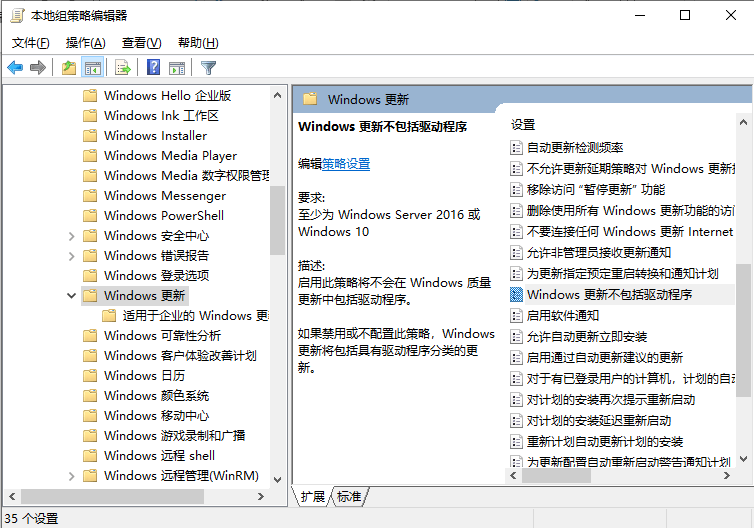Select Windows Ink 工作区 in the tree
The image size is (754, 528).
pos(161,115)
